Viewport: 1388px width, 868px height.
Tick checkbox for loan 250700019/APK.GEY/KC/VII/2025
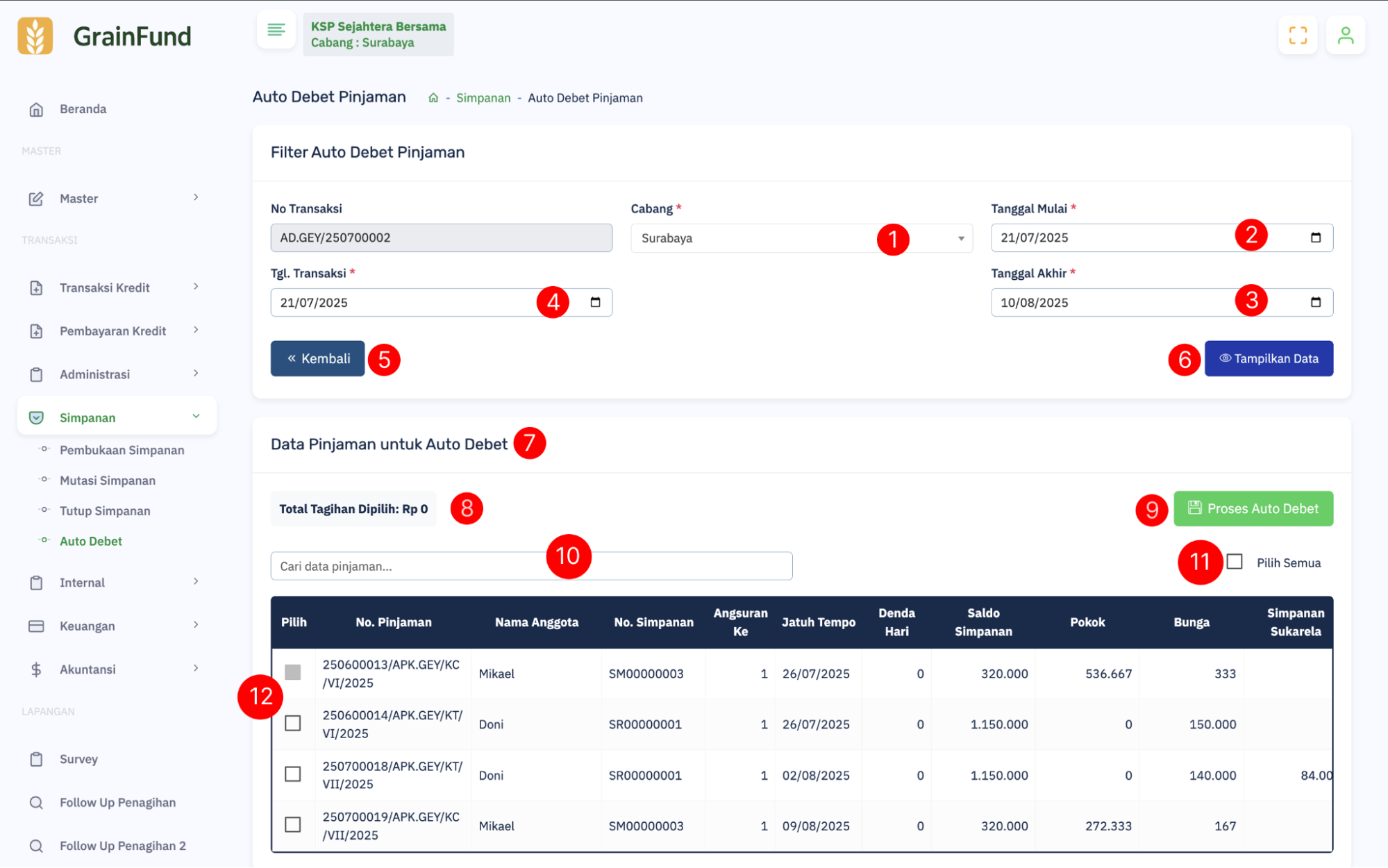(x=293, y=825)
